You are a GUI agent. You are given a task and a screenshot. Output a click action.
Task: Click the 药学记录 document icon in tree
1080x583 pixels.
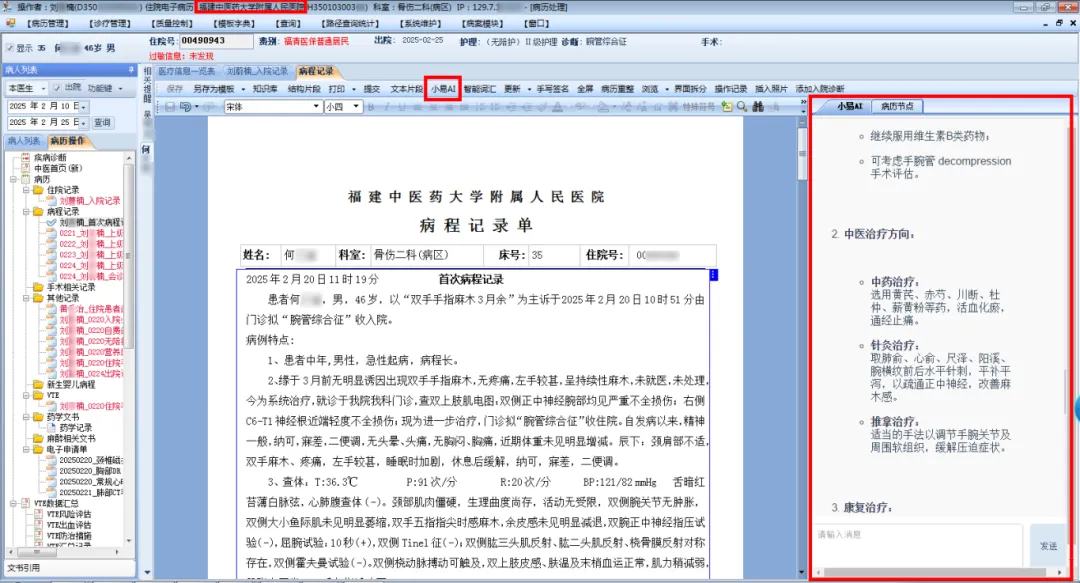(x=52, y=427)
